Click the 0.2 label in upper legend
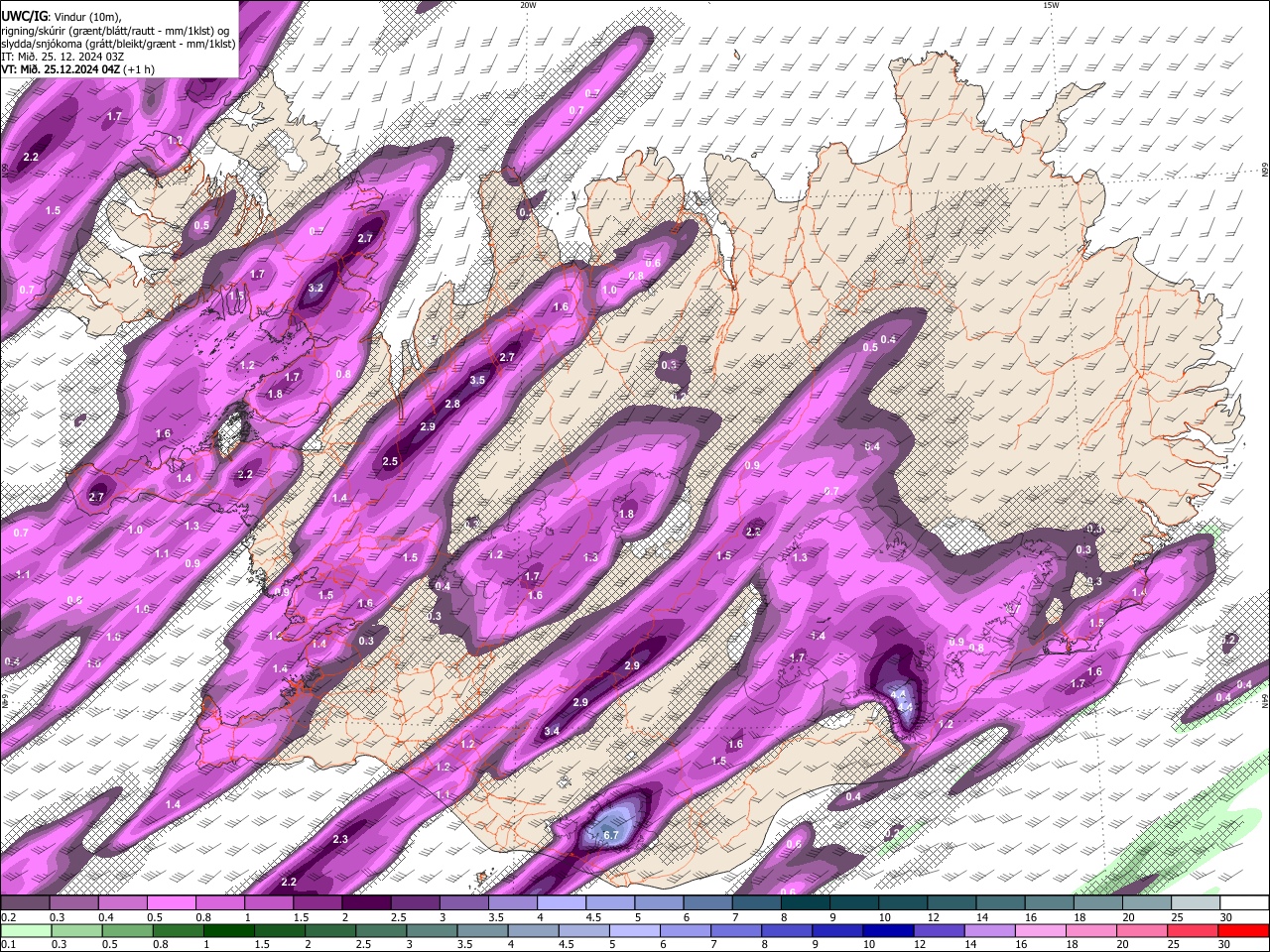 [8, 917]
